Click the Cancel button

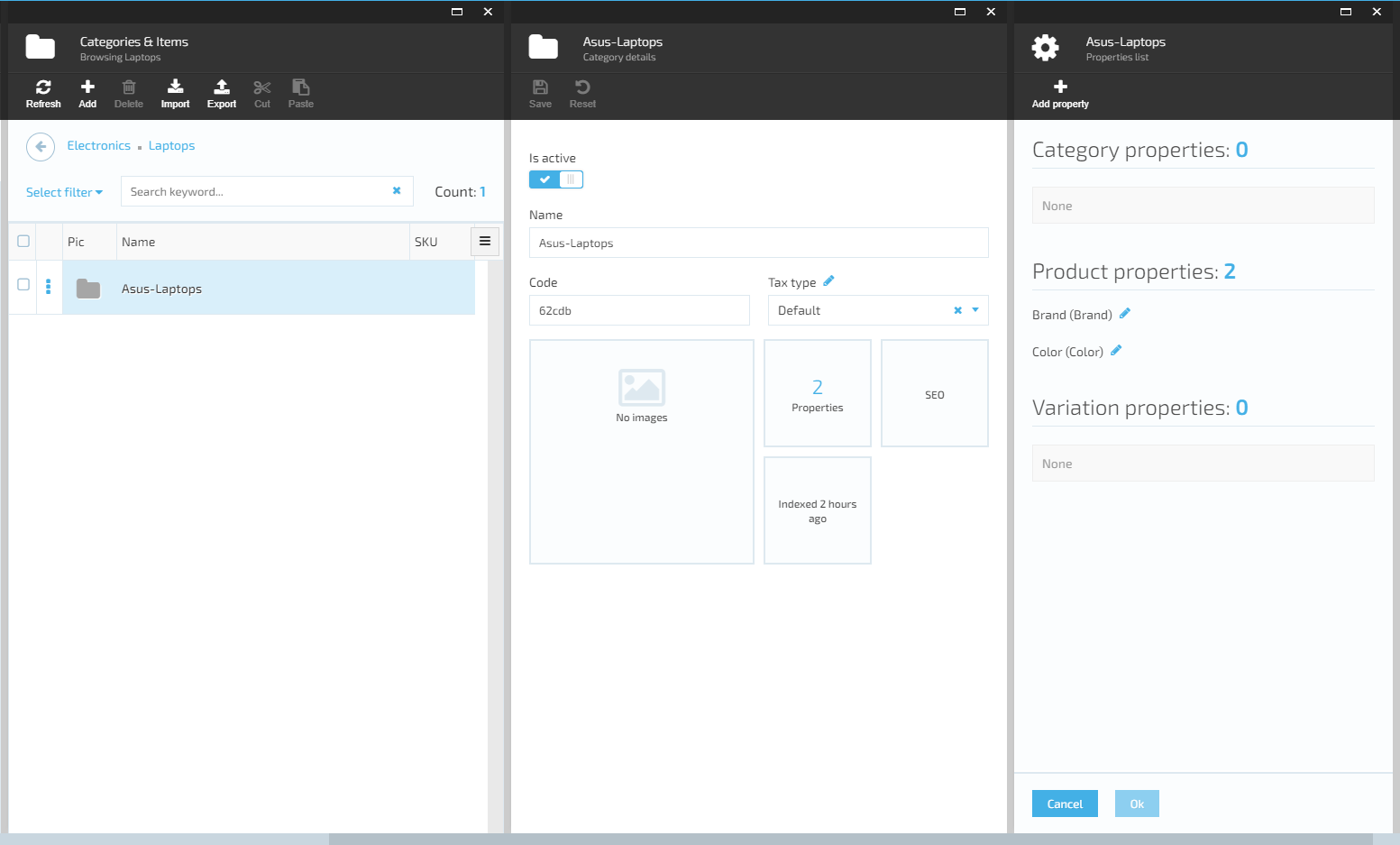tap(1065, 804)
